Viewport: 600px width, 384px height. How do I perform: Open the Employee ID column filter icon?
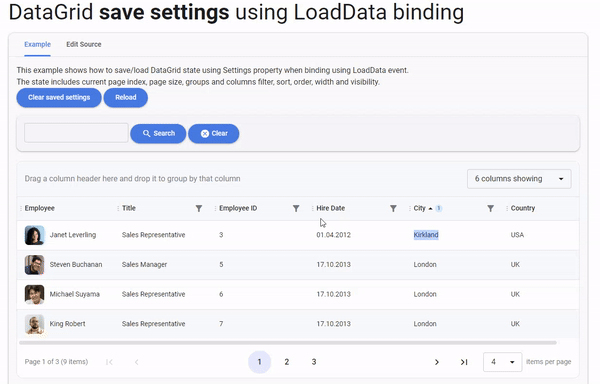pyautogui.click(x=296, y=208)
